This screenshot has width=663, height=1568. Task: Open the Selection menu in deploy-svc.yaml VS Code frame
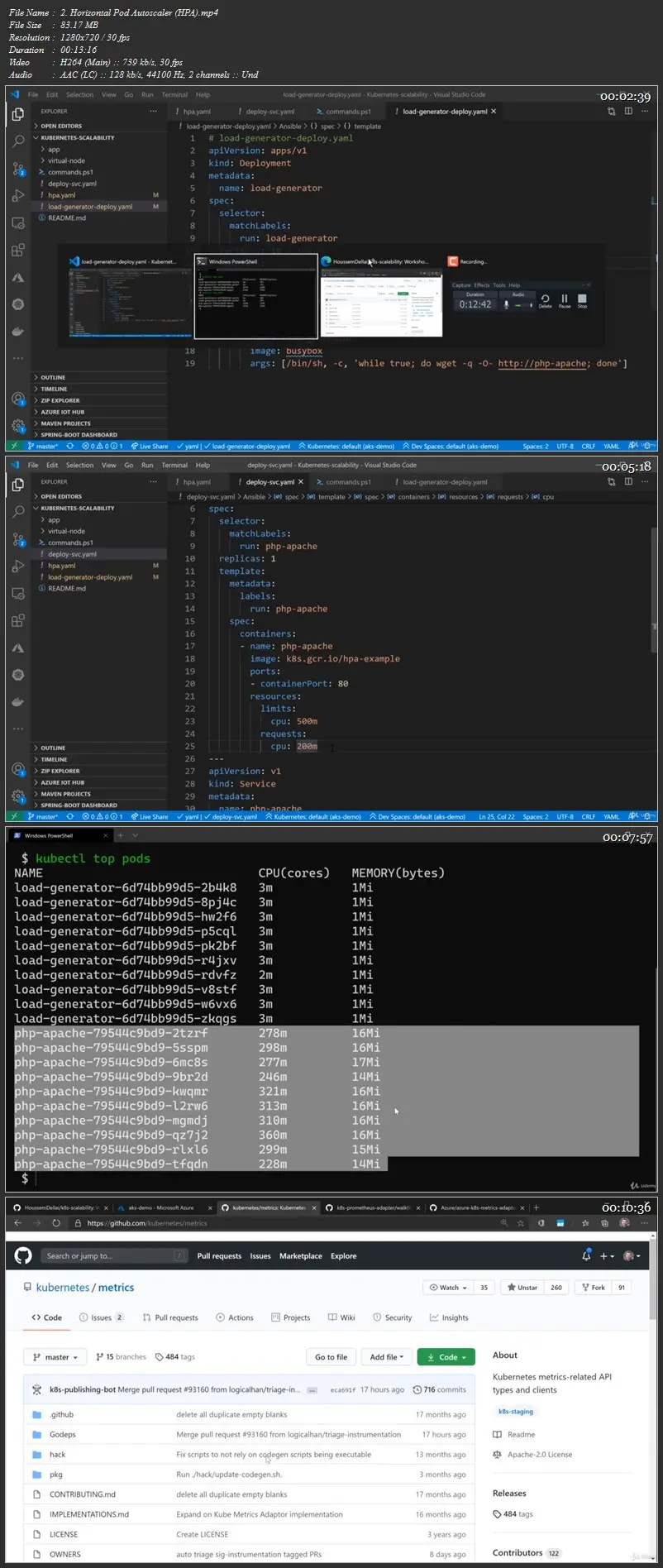click(80, 465)
